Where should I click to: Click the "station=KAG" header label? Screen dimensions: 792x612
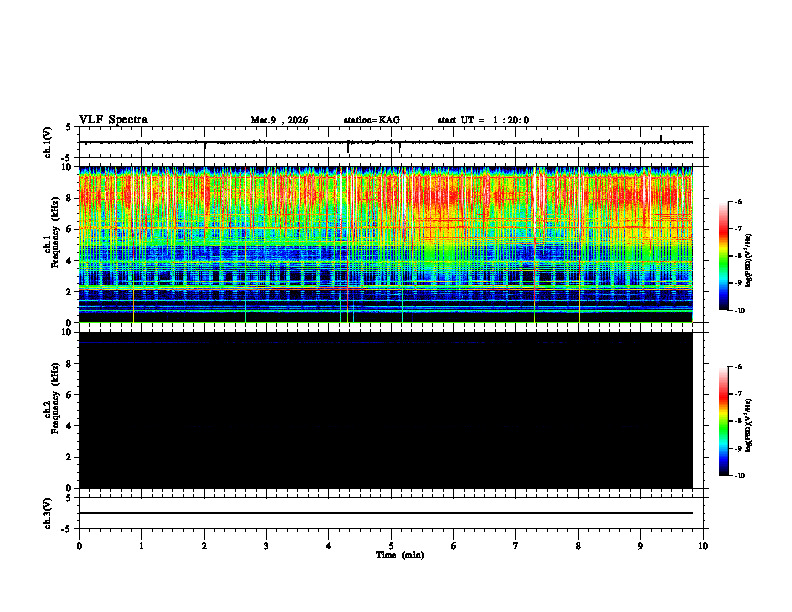point(372,120)
